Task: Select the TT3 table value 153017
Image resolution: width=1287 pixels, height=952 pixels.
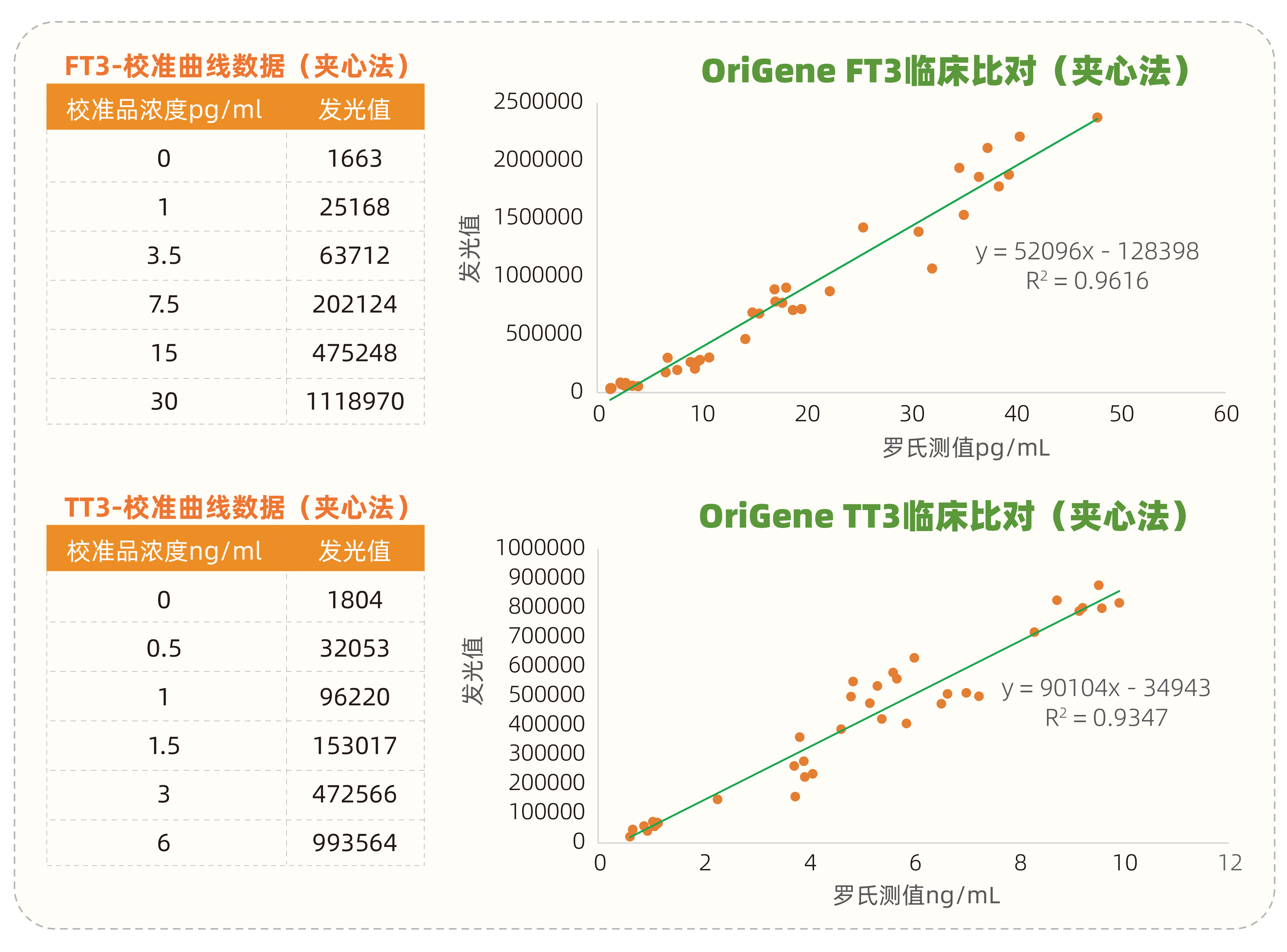Action: [355, 746]
